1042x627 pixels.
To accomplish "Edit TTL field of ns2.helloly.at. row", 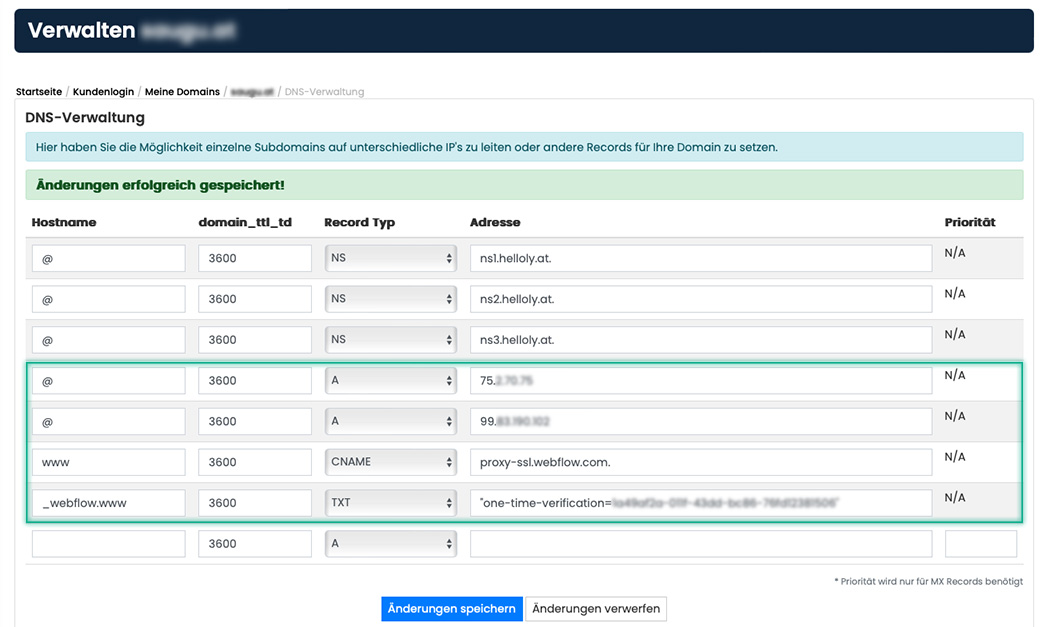I will point(255,299).
